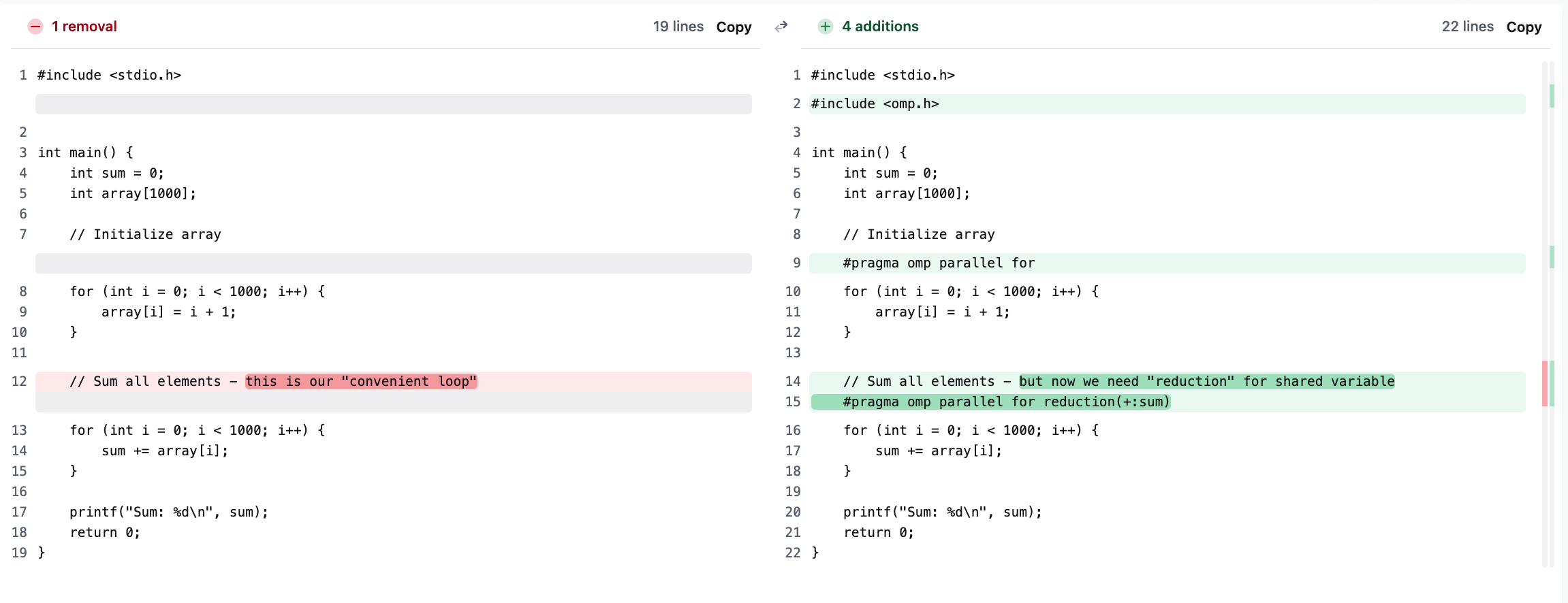Click left pane 'int sum = 0;' line
This screenshot has width=1568, height=603.
tap(117, 174)
